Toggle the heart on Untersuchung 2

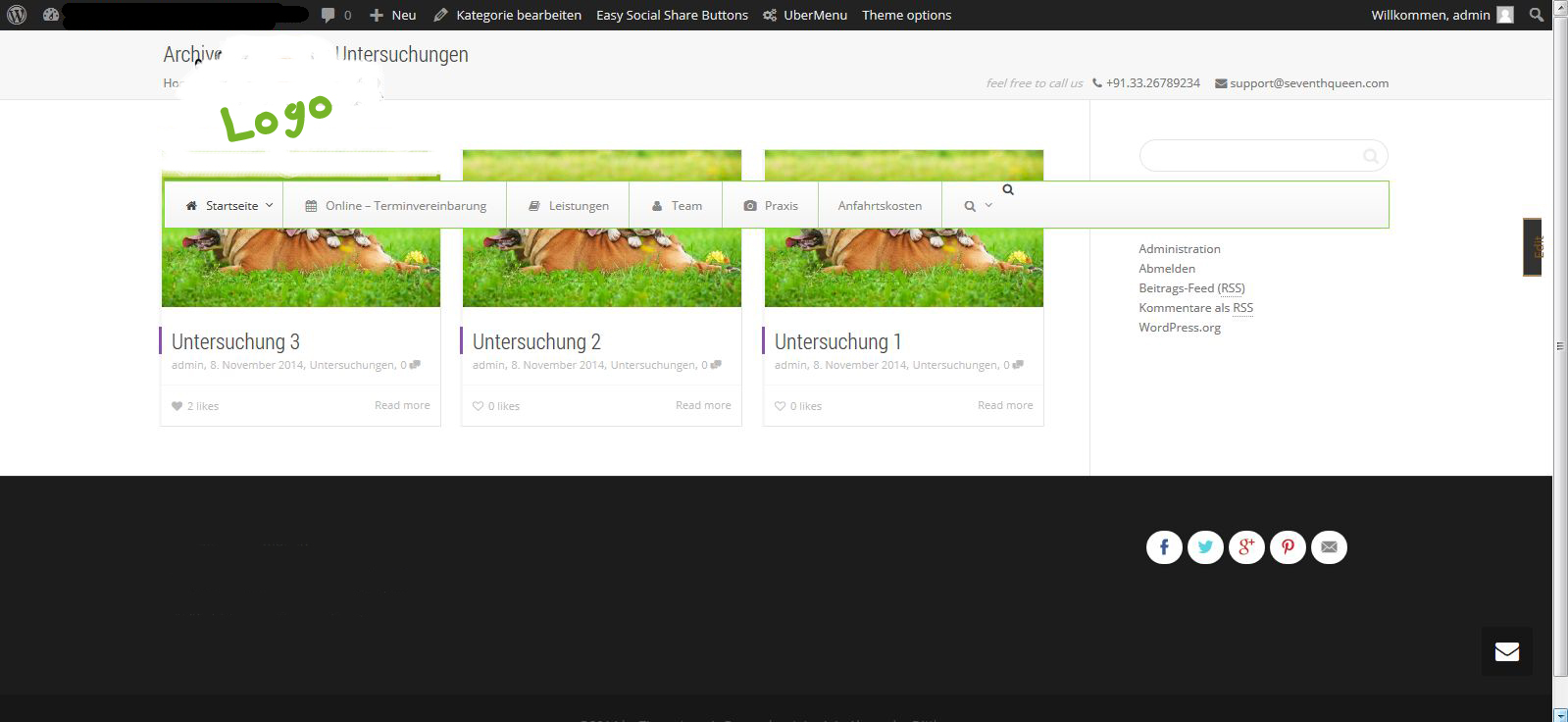pyautogui.click(x=479, y=406)
